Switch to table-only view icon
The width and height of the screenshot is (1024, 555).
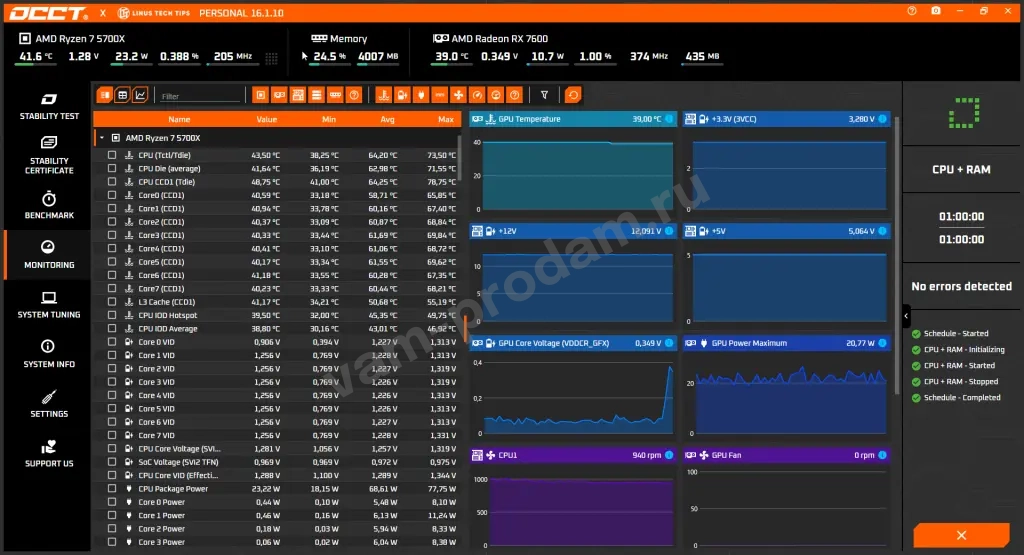pos(122,95)
